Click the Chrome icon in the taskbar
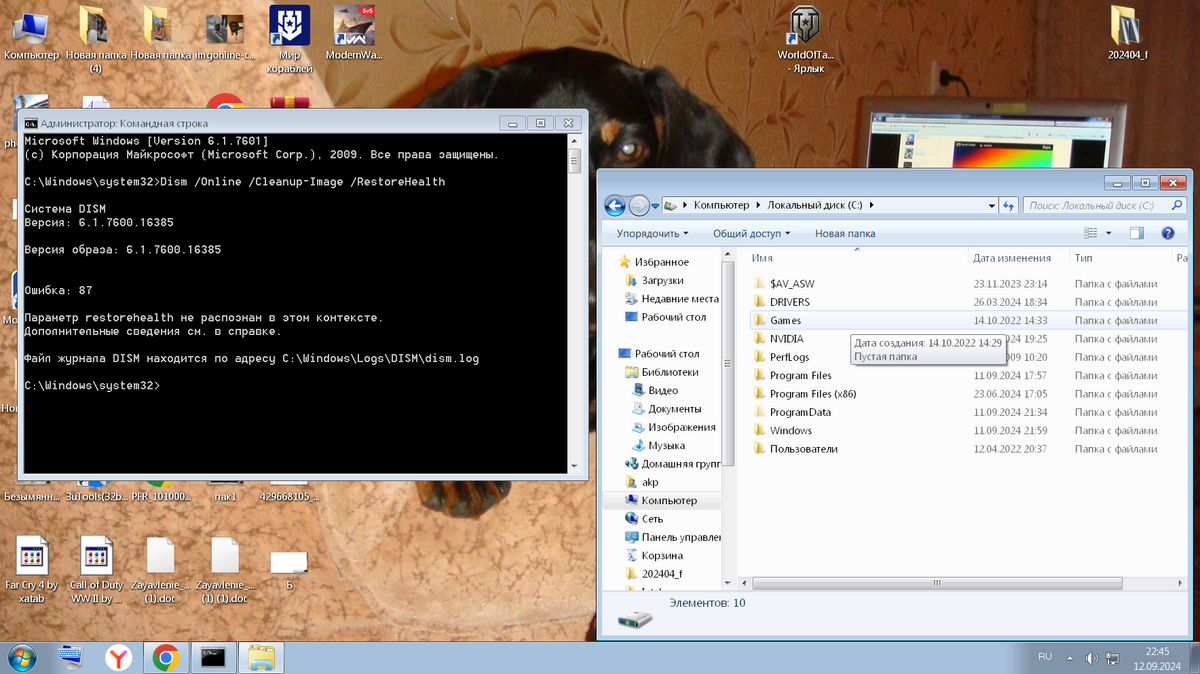 (x=166, y=657)
